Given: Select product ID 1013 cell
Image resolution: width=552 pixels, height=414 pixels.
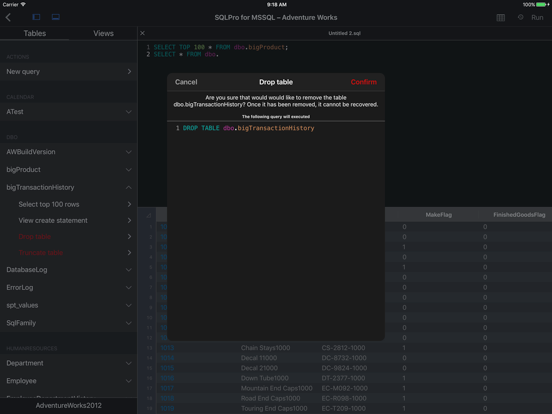Looking at the screenshot, I should pyautogui.click(x=167, y=348).
